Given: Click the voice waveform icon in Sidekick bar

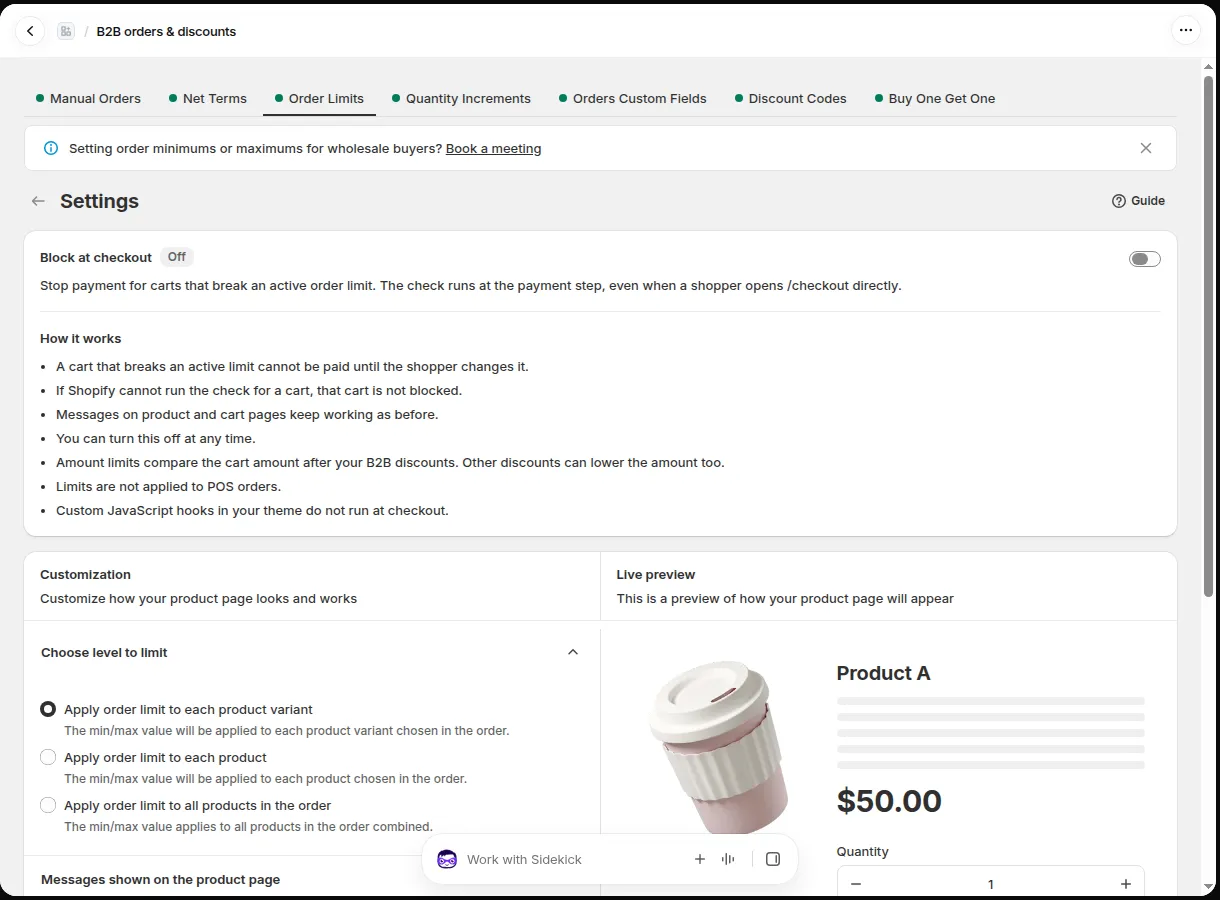Looking at the screenshot, I should (x=728, y=859).
